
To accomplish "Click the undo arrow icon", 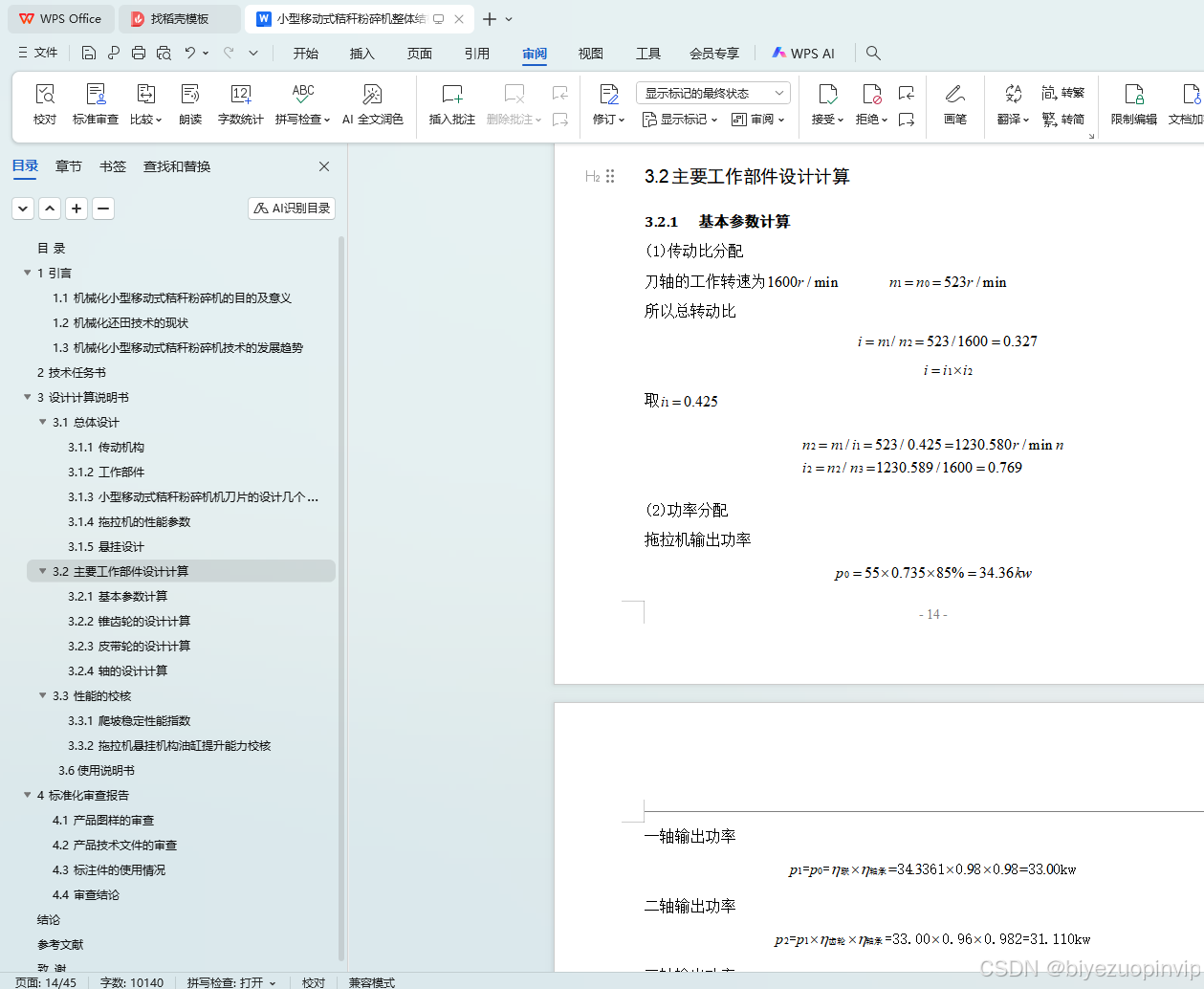I will tap(190, 53).
